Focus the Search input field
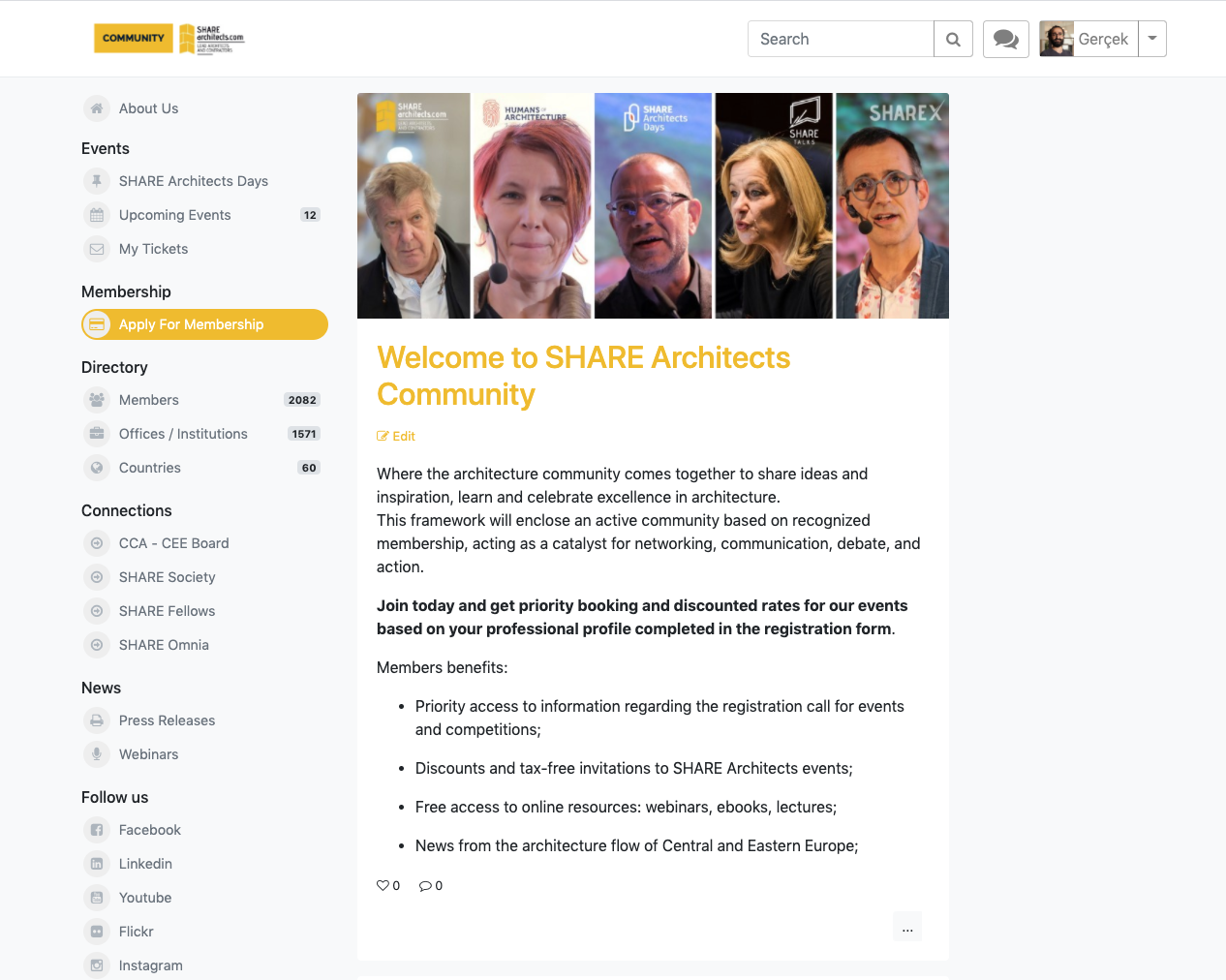Image resolution: width=1226 pixels, height=980 pixels. pos(841,39)
